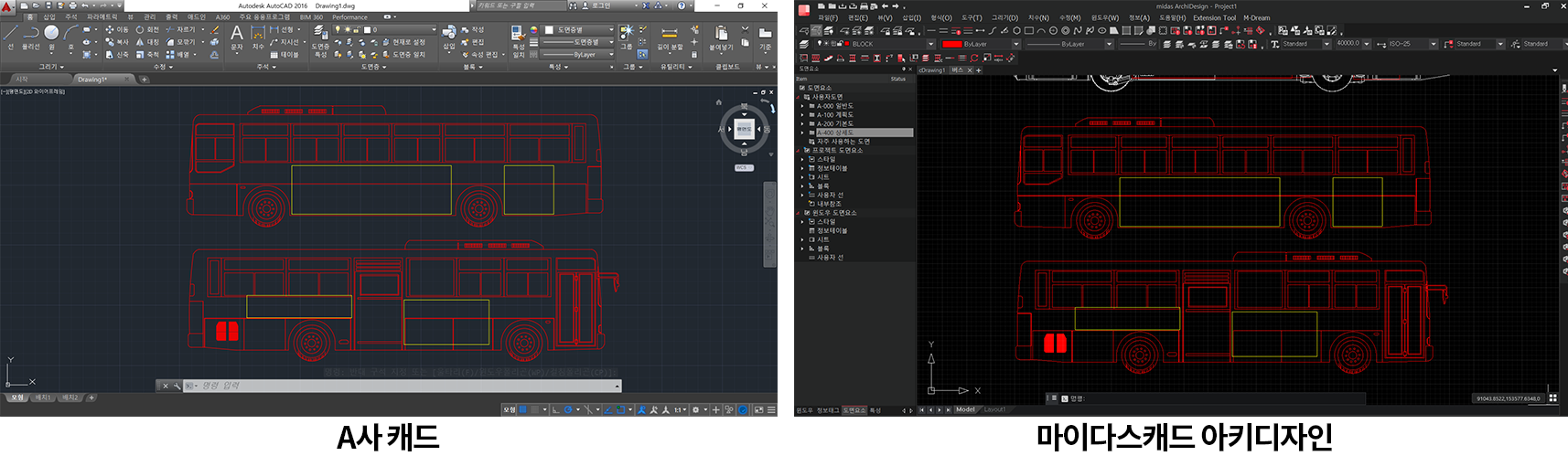Screen dimensions: 1568x456
Task: Open the BLOCK layer dropdown in midas ArchiDesign
Action: pos(931,44)
